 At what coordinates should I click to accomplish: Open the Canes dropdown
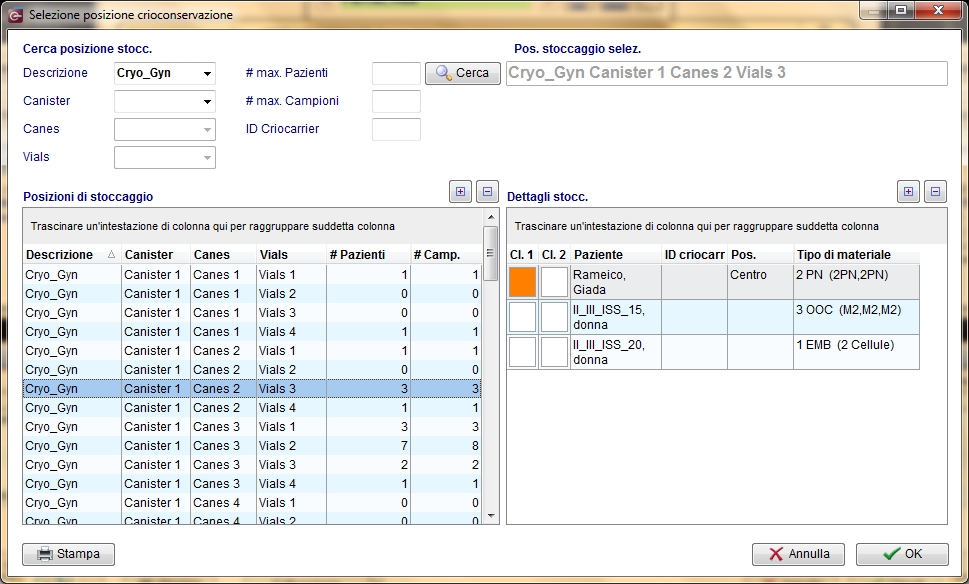[x=207, y=130]
